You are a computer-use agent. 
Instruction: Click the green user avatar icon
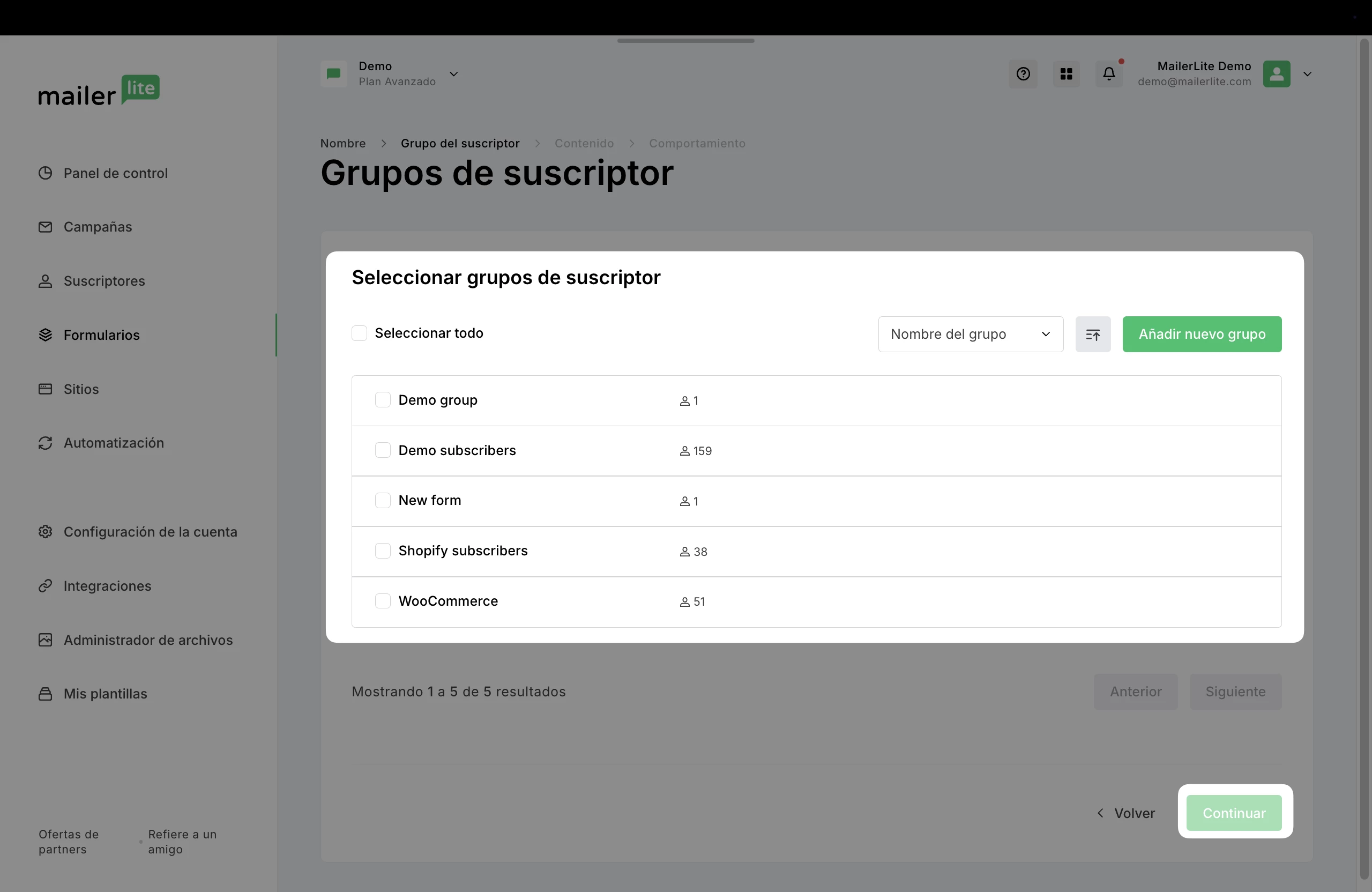point(1276,74)
